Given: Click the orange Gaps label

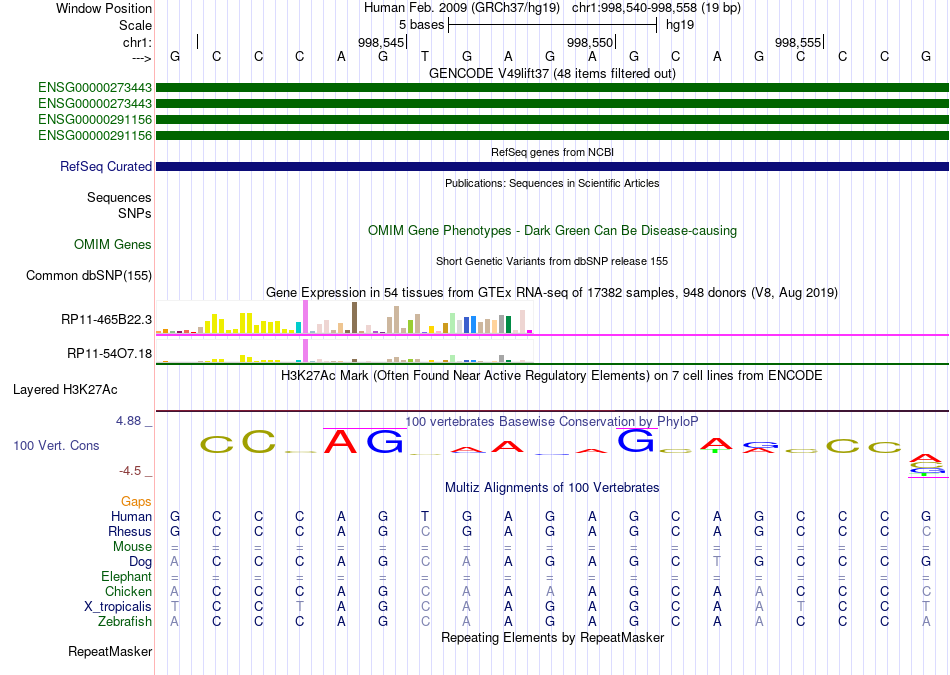Looking at the screenshot, I should [x=136, y=501].
